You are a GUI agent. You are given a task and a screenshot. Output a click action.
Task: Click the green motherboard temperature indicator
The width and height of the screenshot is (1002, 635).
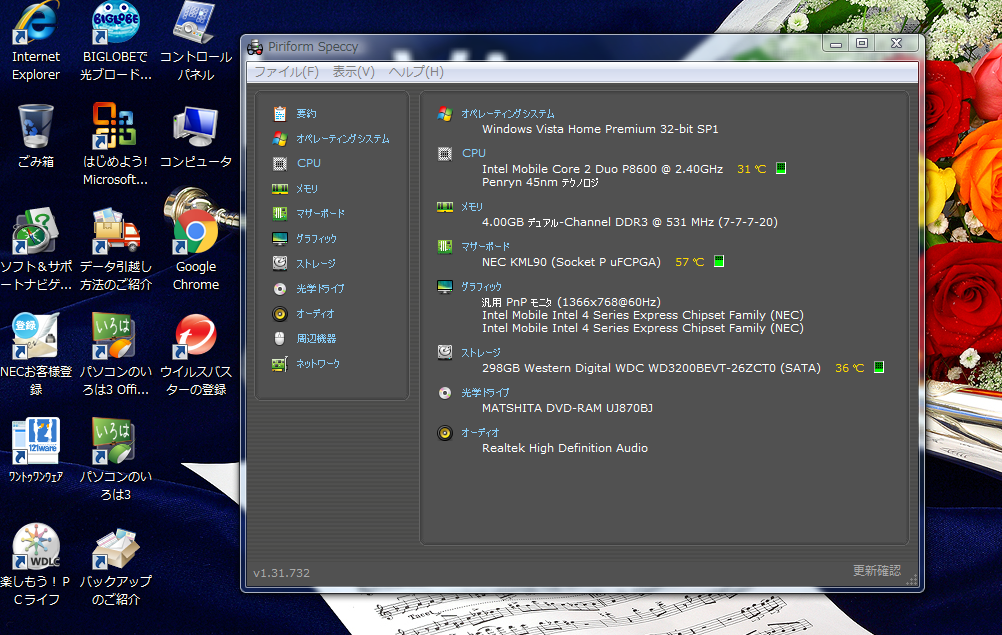click(x=719, y=261)
